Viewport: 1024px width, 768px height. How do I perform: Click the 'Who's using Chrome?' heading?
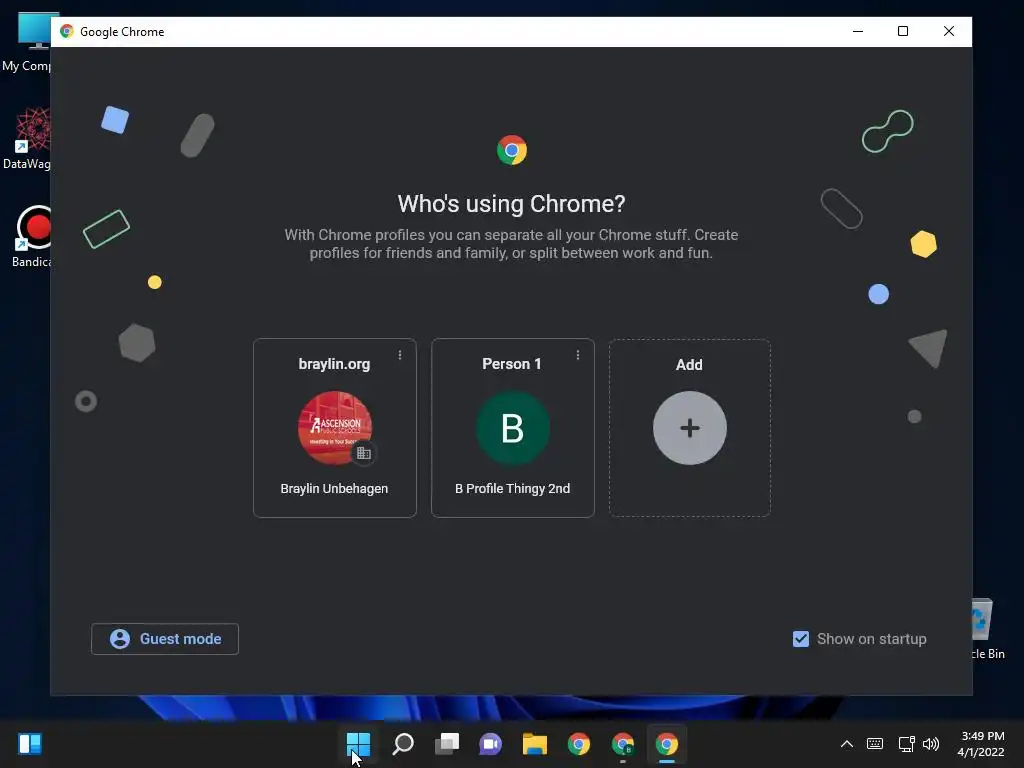pyautogui.click(x=511, y=204)
